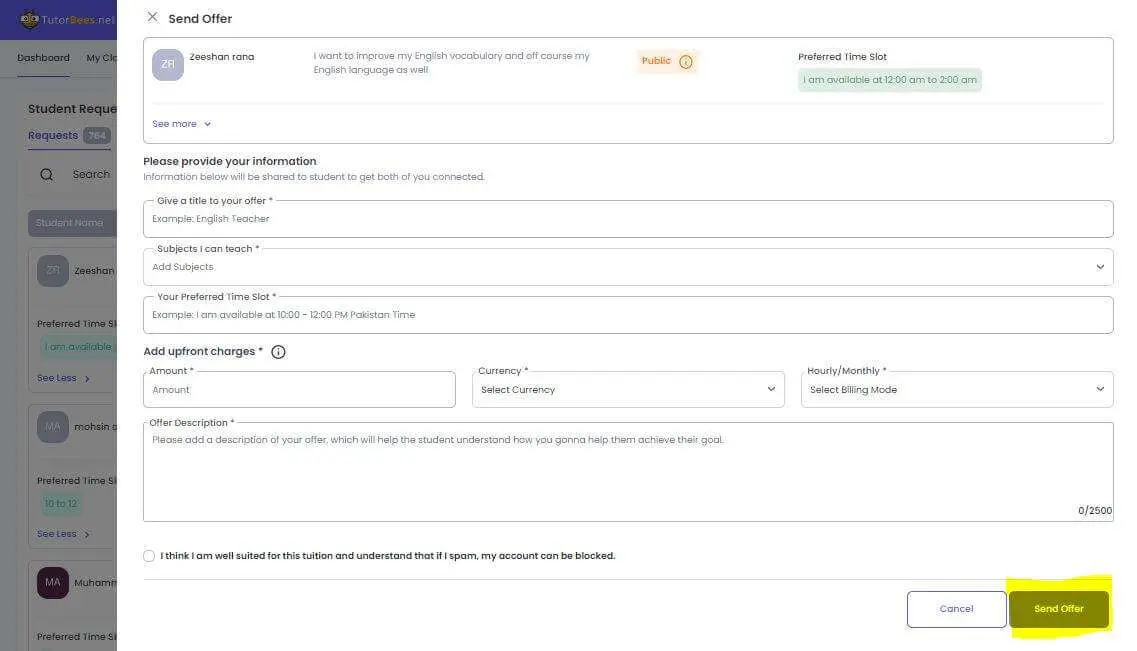This screenshot has width=1137, height=651.
Task: Focus the Amount input field
Action: [x=299, y=390]
